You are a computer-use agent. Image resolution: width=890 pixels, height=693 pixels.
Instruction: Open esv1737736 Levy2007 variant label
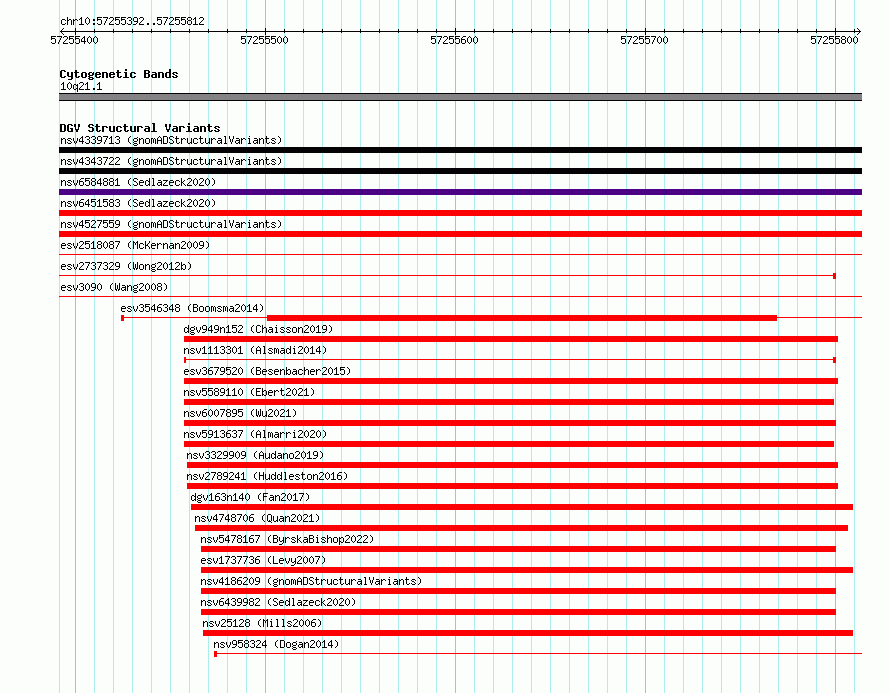pos(263,560)
